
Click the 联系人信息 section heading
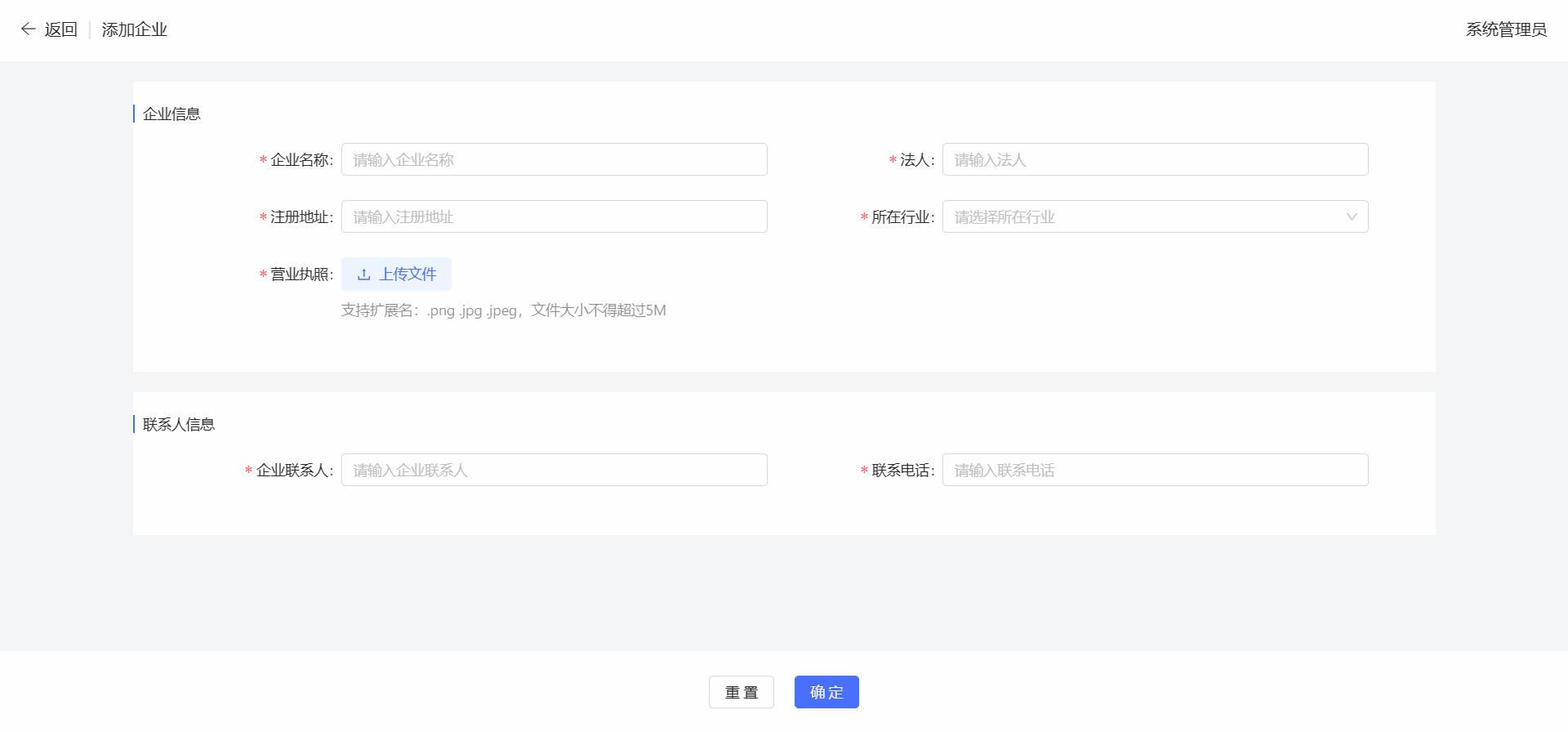[x=179, y=424]
